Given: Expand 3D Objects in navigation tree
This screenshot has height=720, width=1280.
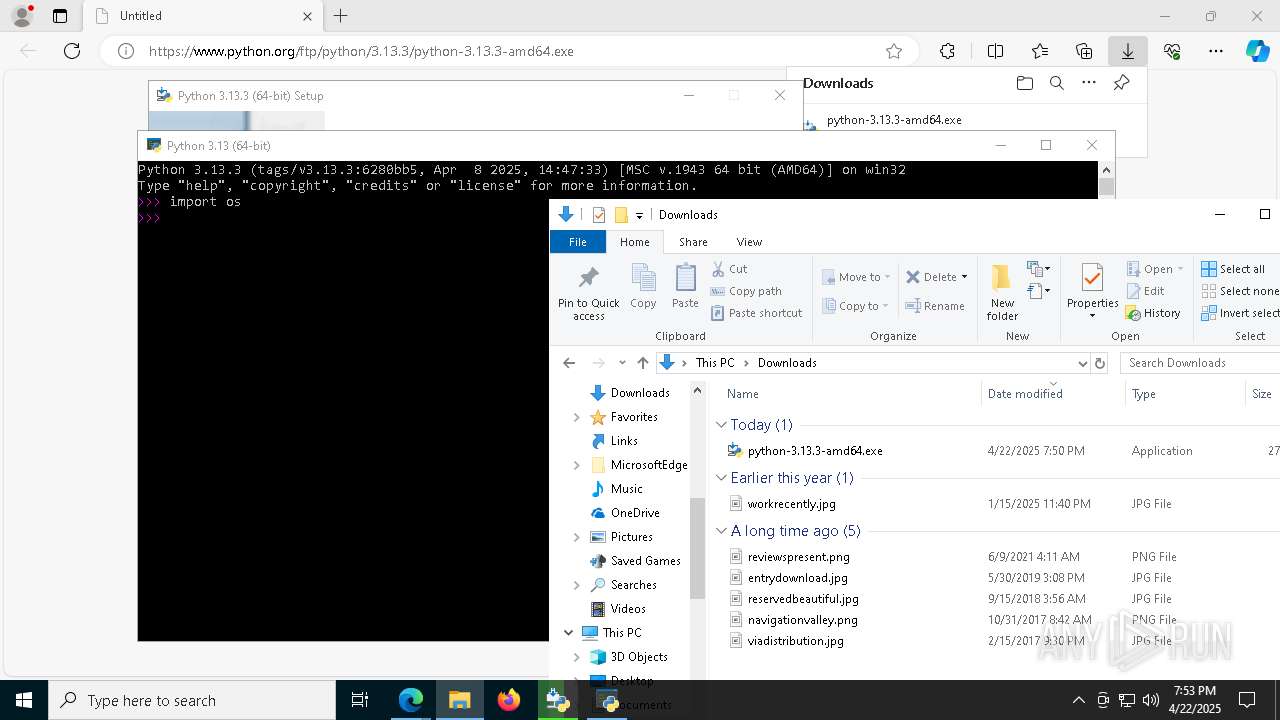Looking at the screenshot, I should (x=576, y=657).
